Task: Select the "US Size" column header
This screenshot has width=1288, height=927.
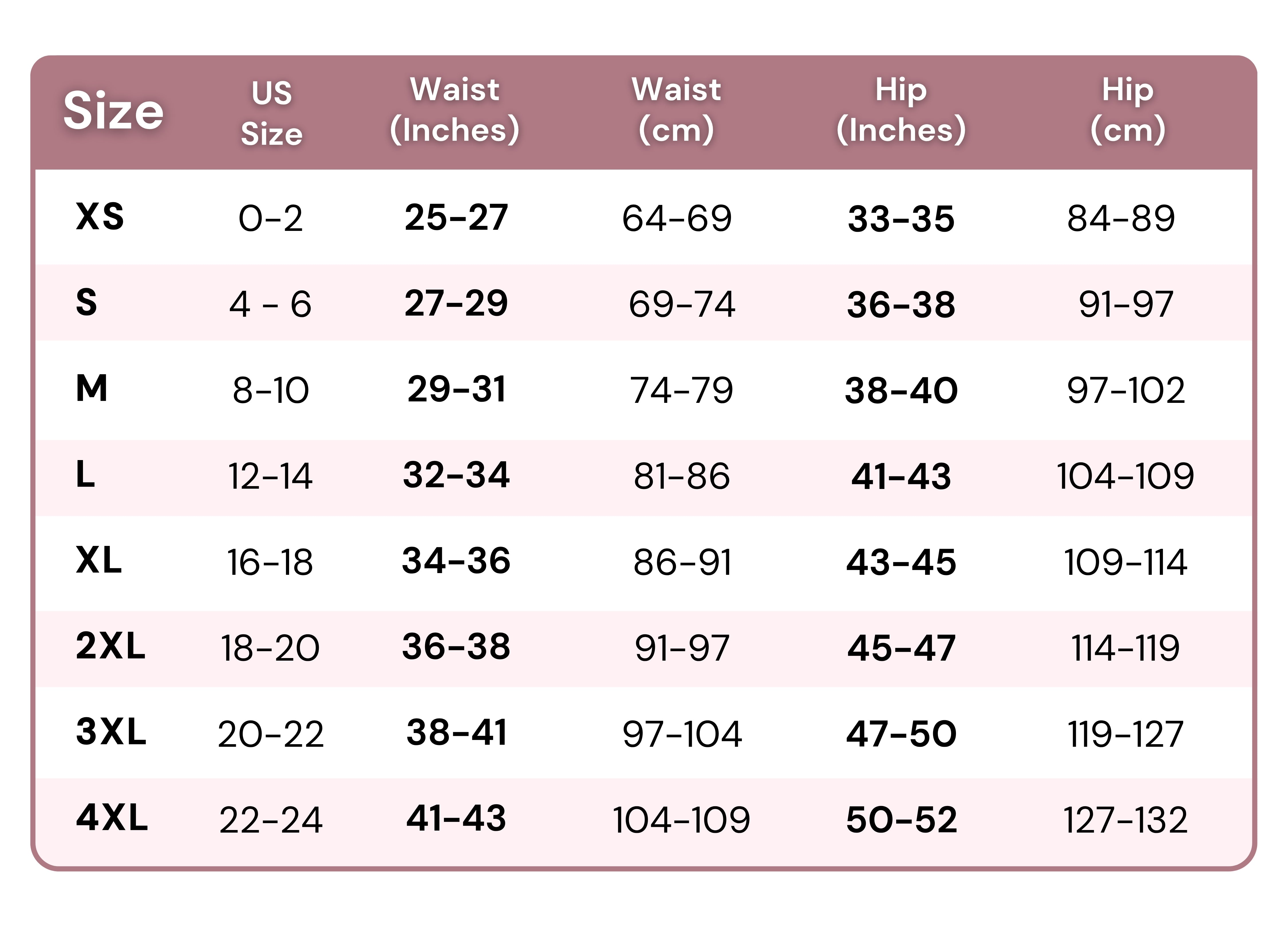Action: pos(271,113)
